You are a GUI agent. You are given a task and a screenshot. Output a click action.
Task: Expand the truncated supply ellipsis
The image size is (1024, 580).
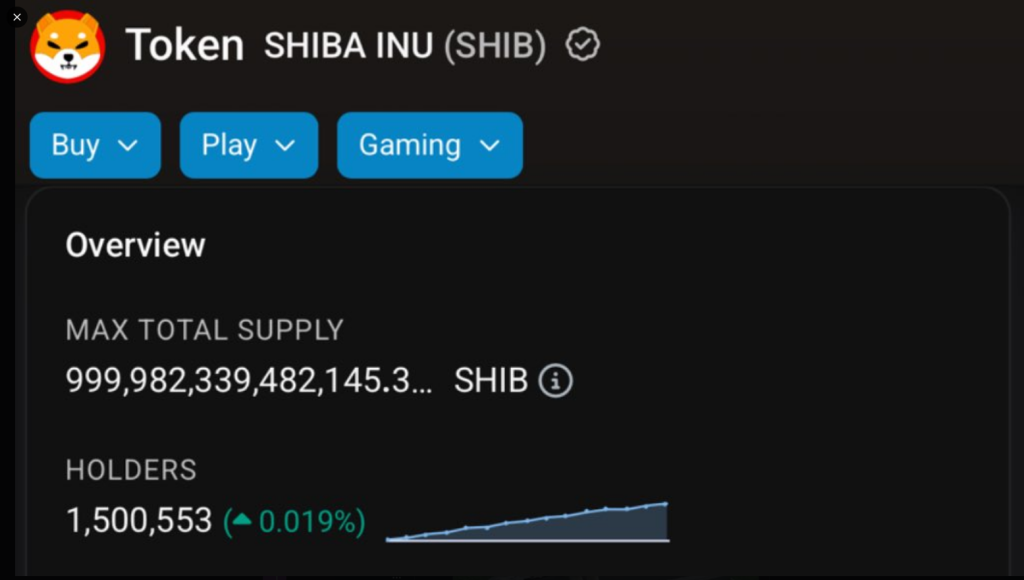click(x=423, y=383)
